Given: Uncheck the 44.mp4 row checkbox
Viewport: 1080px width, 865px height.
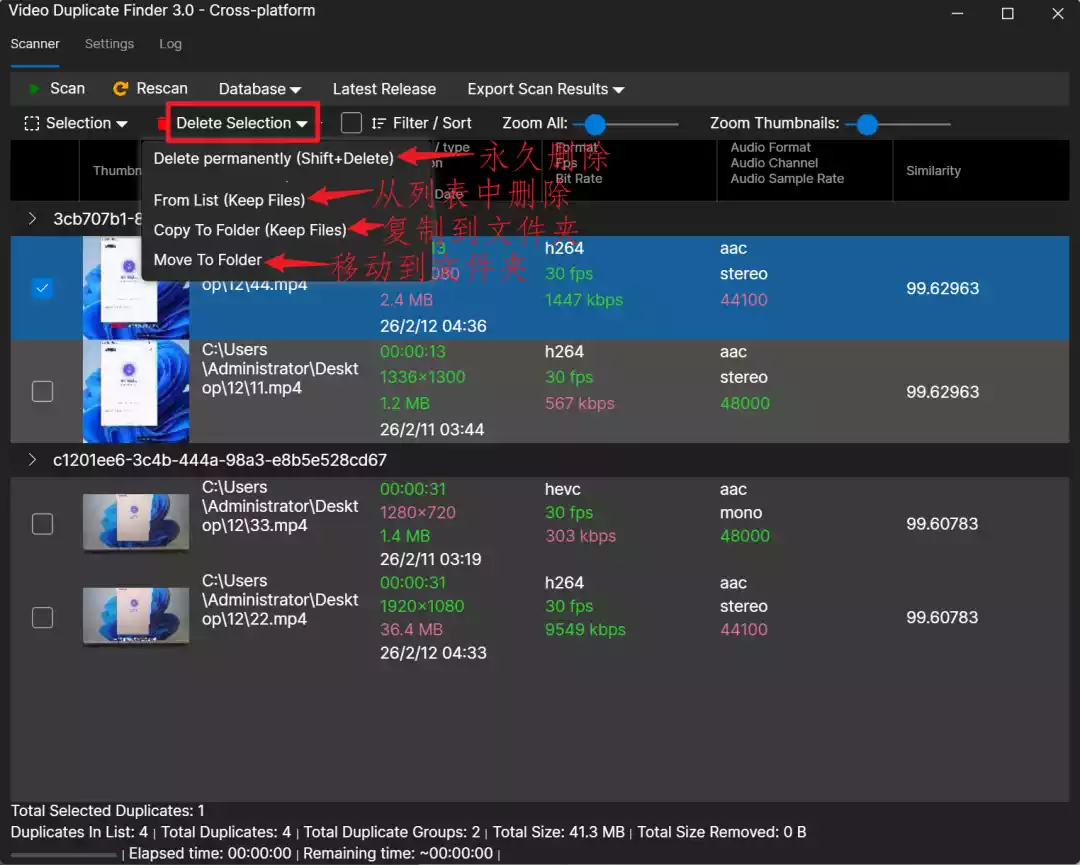Looking at the screenshot, I should tap(43, 288).
